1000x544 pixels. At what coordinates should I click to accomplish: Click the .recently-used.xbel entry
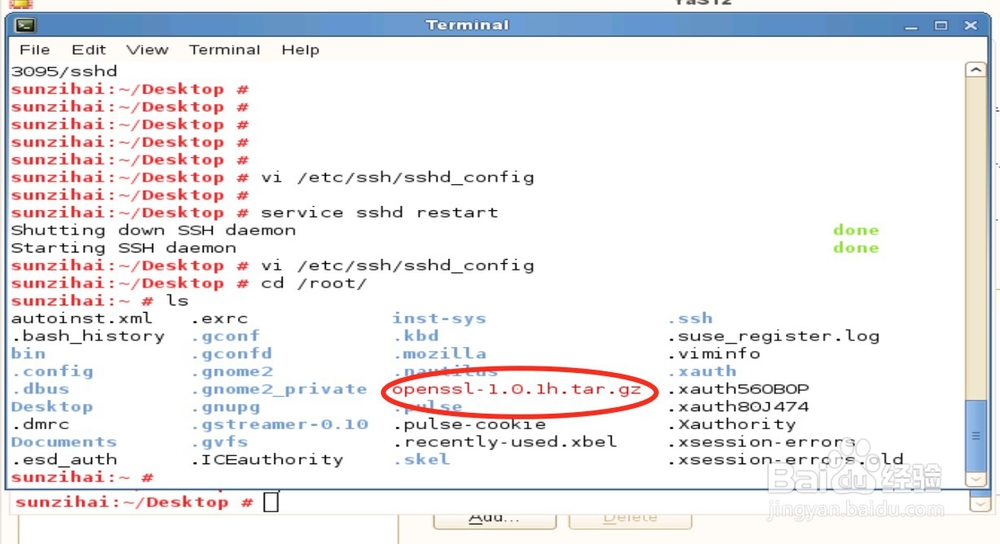[504, 442]
